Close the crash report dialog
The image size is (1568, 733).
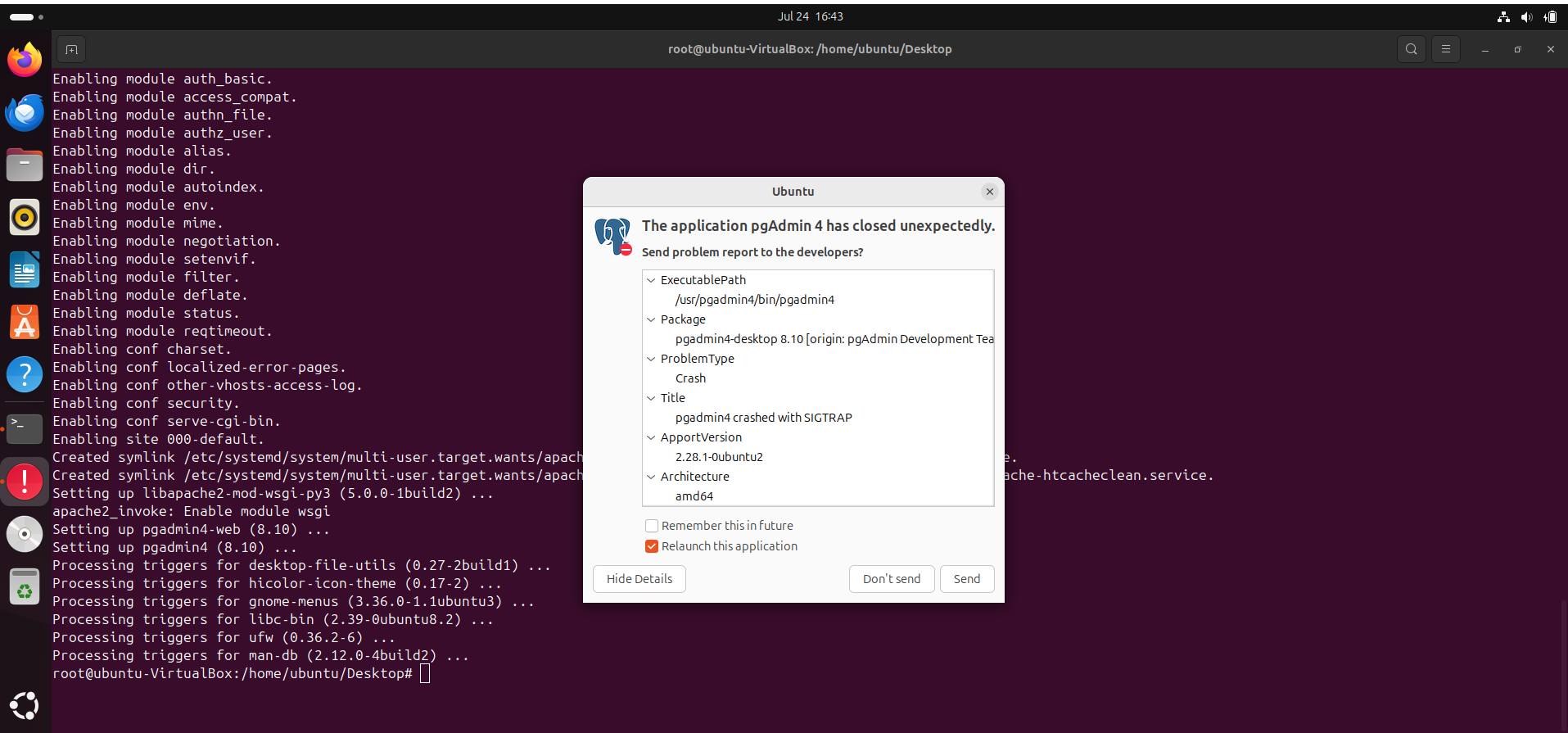coord(989,192)
